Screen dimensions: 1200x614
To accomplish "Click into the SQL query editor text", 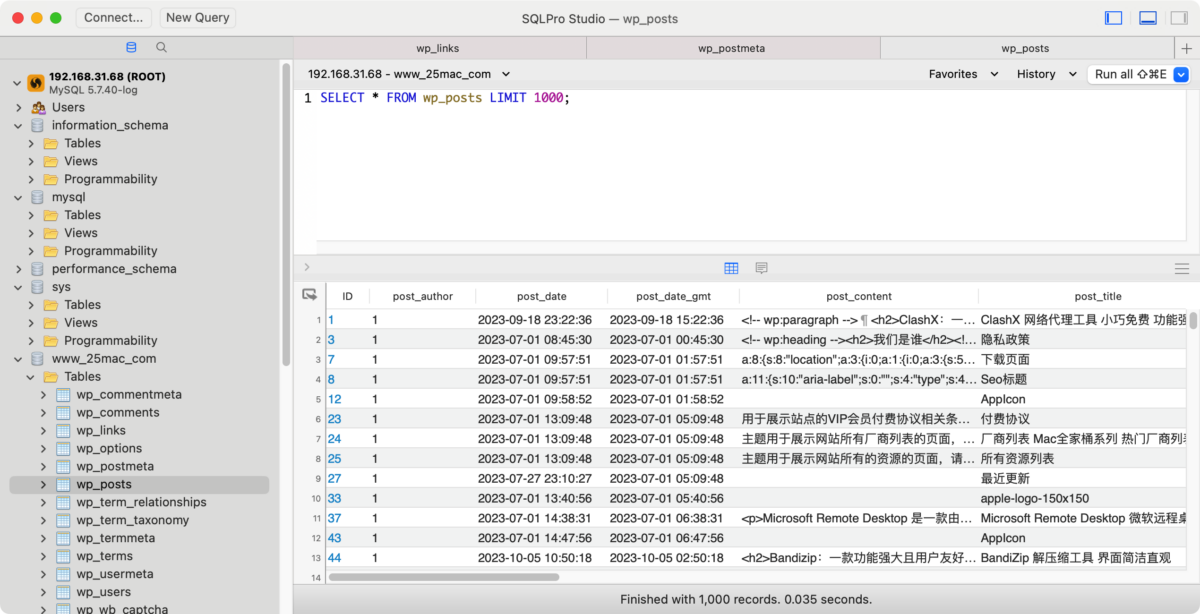I will click(444, 98).
